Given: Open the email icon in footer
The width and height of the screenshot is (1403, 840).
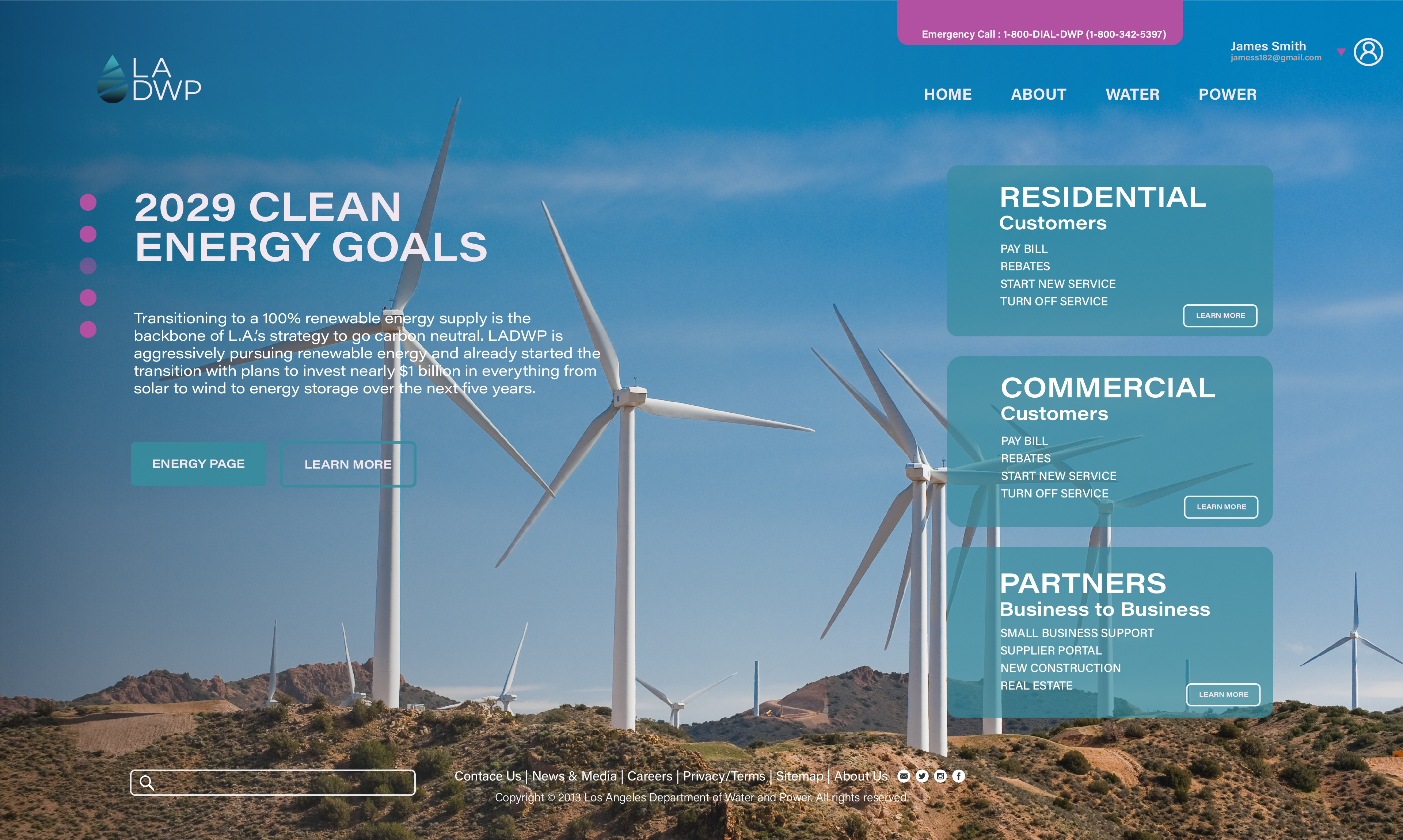Looking at the screenshot, I should [904, 776].
